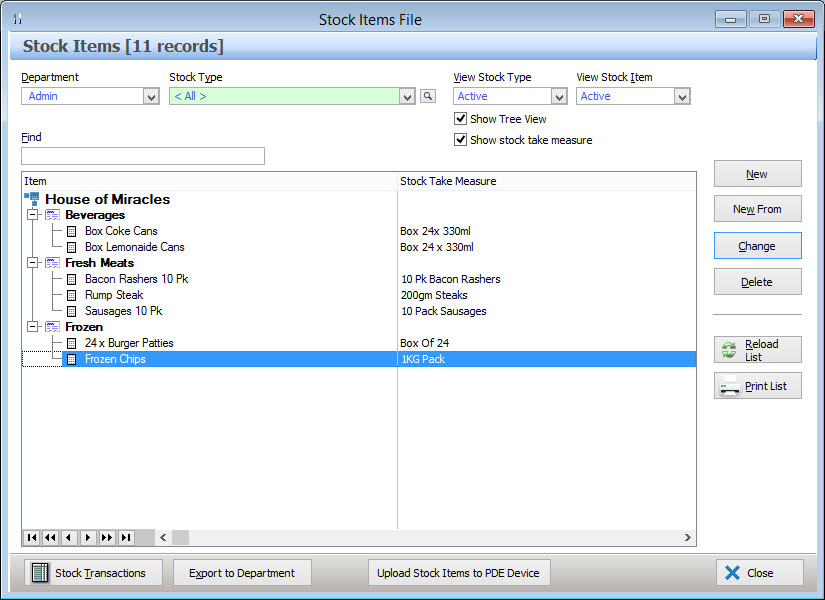Open the Department dropdown

pyautogui.click(x=151, y=97)
